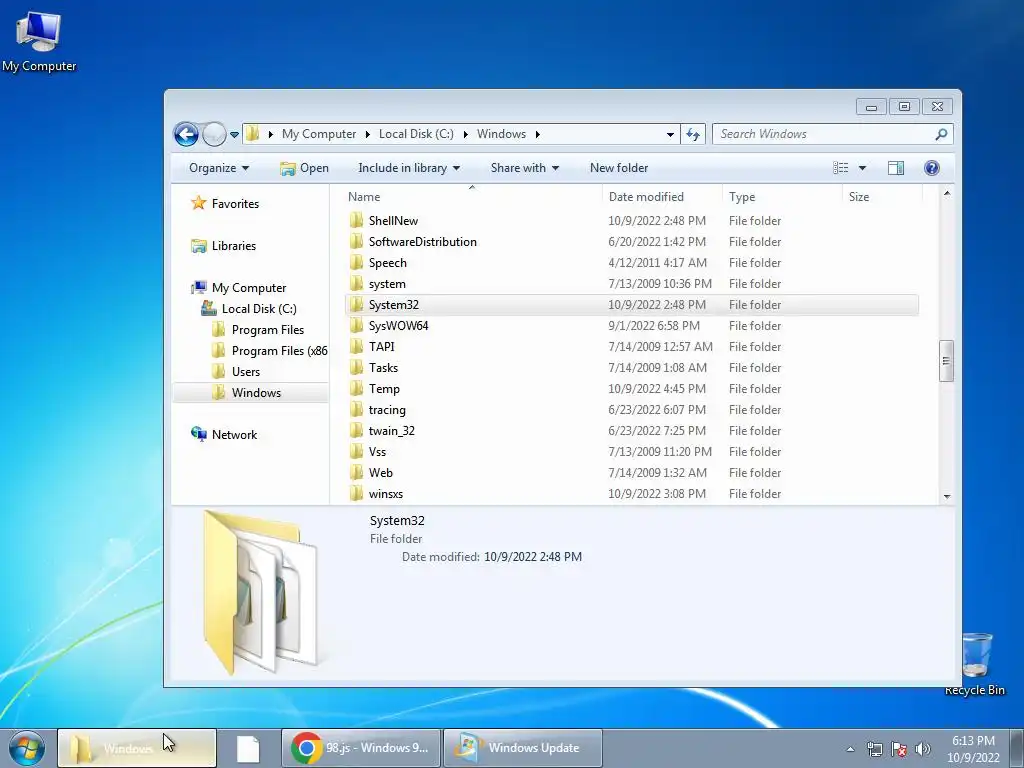Select Libraries in the navigation pane
This screenshot has width=1024, height=768.
tap(223, 246)
